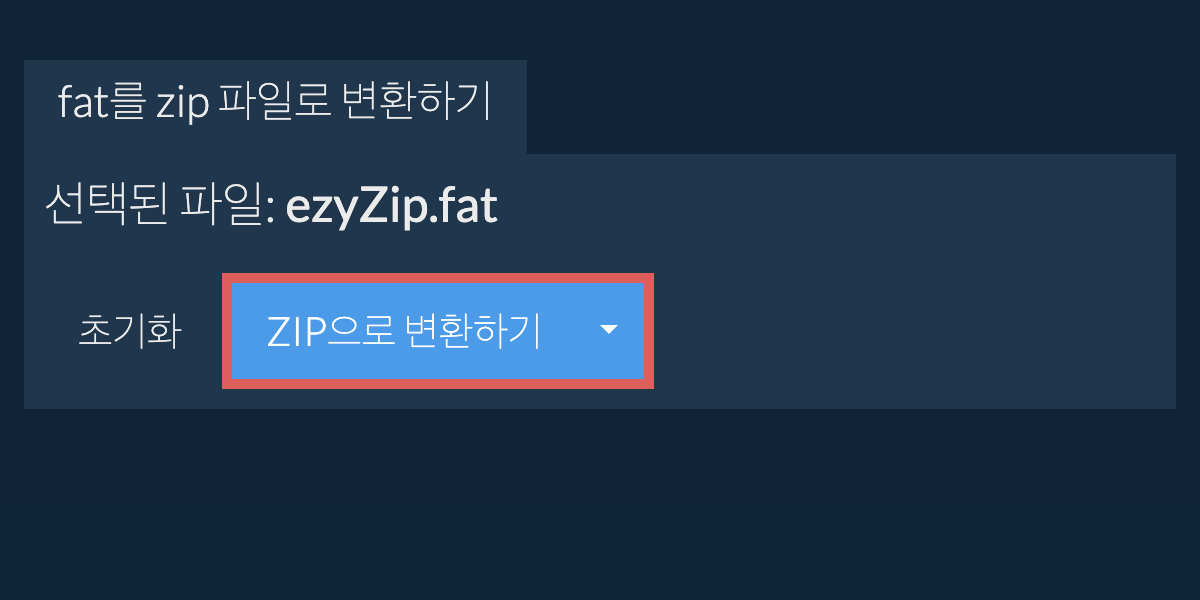
Task: Clear the chosen file using the 초기화 link
Action: pos(129,331)
